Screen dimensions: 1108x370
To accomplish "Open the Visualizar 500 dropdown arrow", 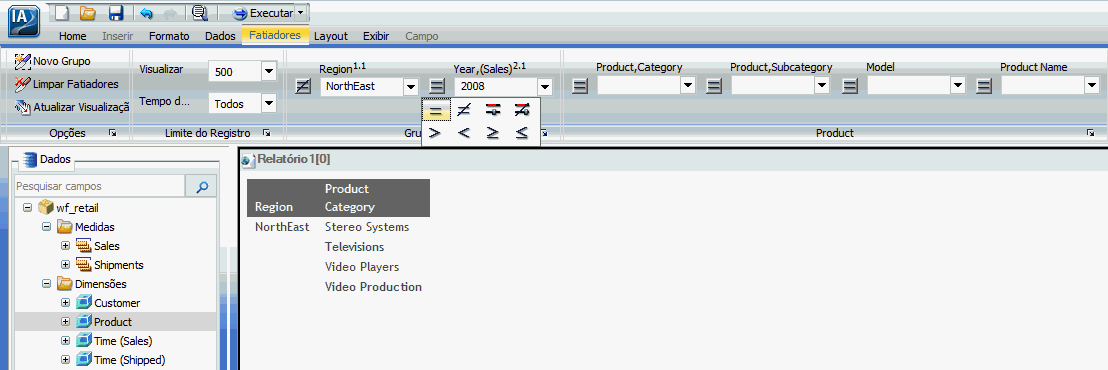I will 269,71.
